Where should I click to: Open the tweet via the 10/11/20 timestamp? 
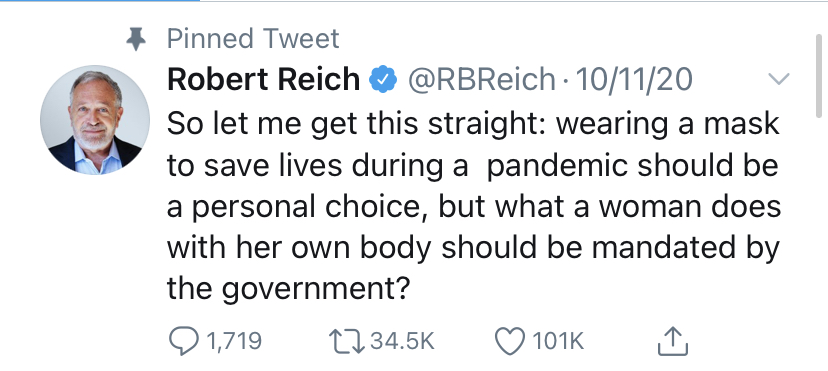click(634, 79)
